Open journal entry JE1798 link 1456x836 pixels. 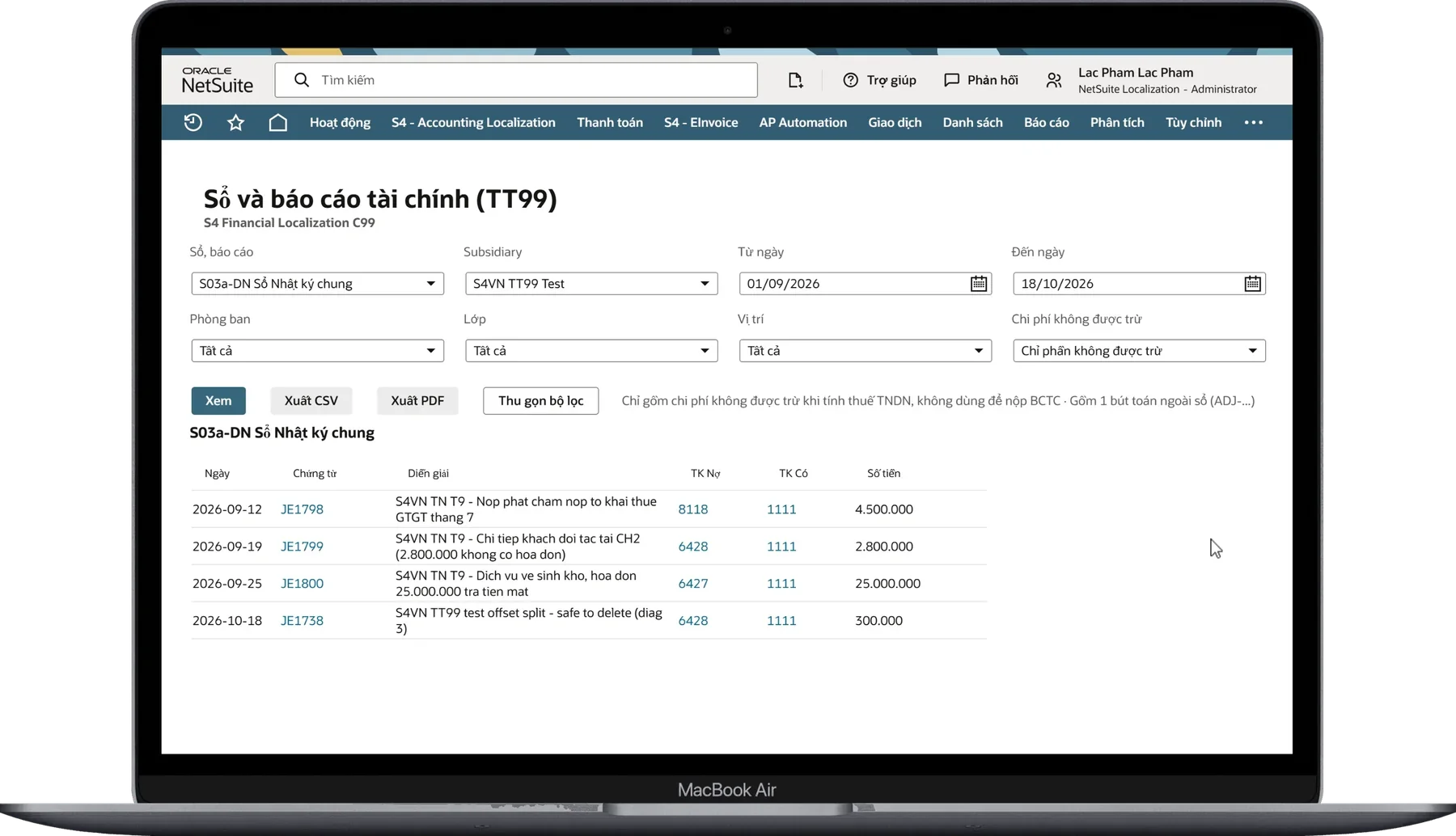tap(302, 509)
